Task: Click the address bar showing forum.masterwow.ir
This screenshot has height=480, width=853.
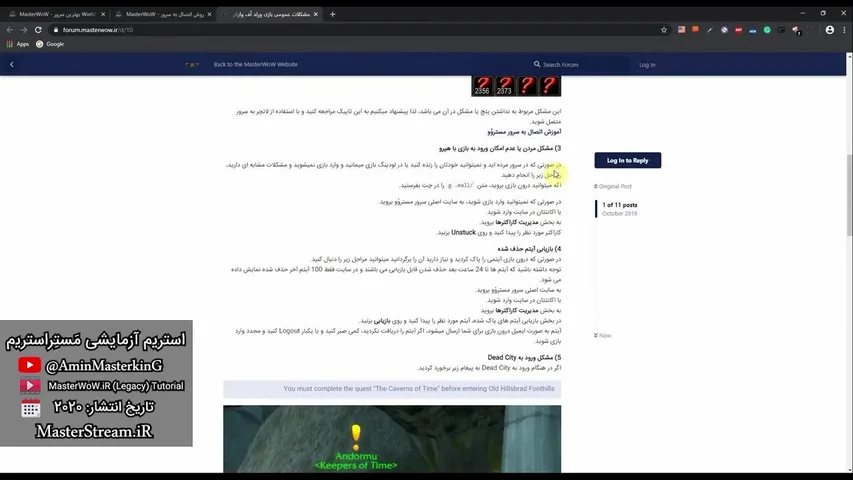Action: pos(359,30)
